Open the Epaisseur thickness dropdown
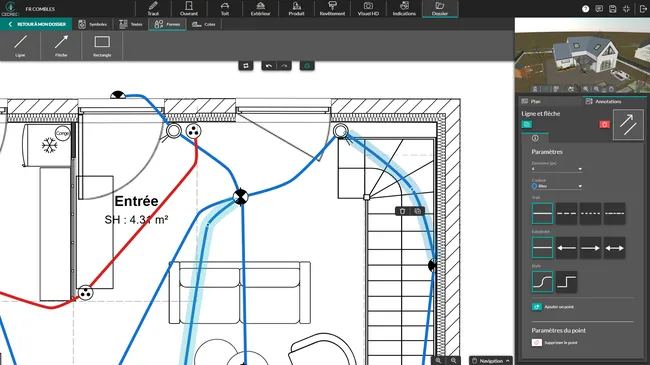This screenshot has width=650, height=365. (557, 169)
